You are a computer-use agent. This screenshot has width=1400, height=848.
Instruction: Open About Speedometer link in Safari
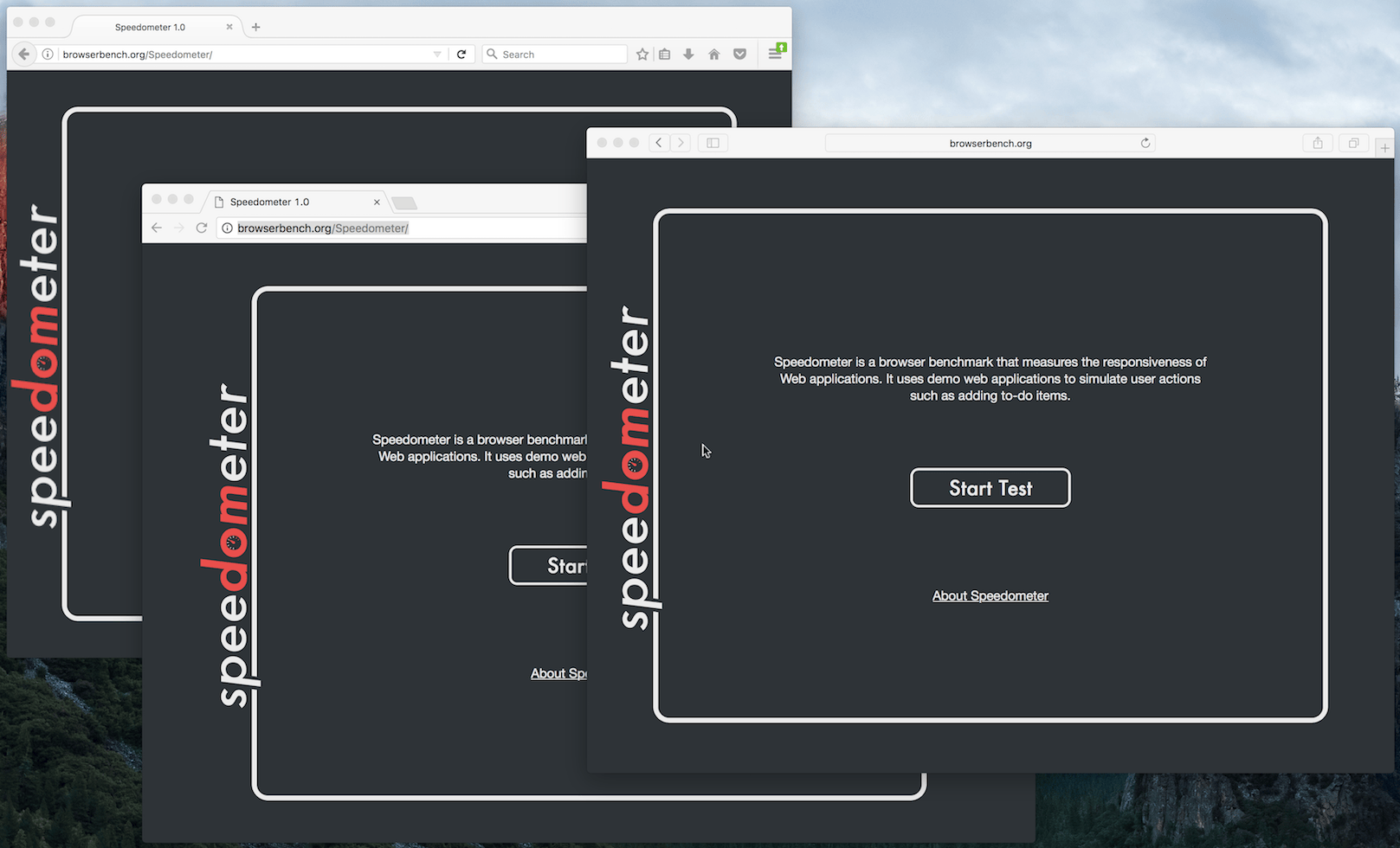pyautogui.click(x=990, y=596)
